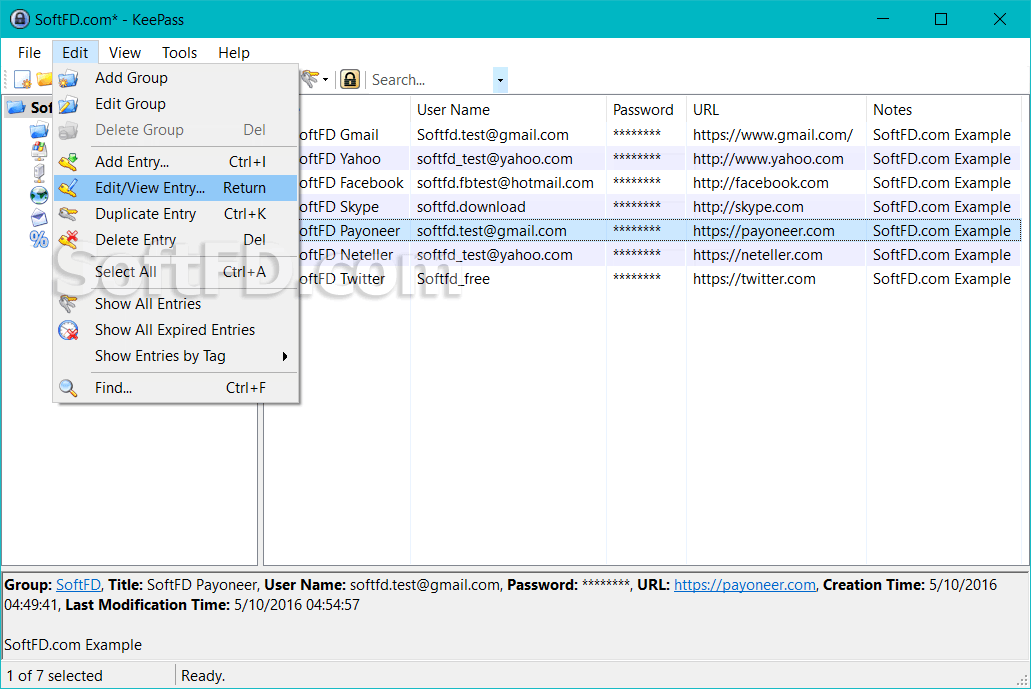
Task: Click the 'Ready.' status bar text
Action: pyautogui.click(x=203, y=676)
